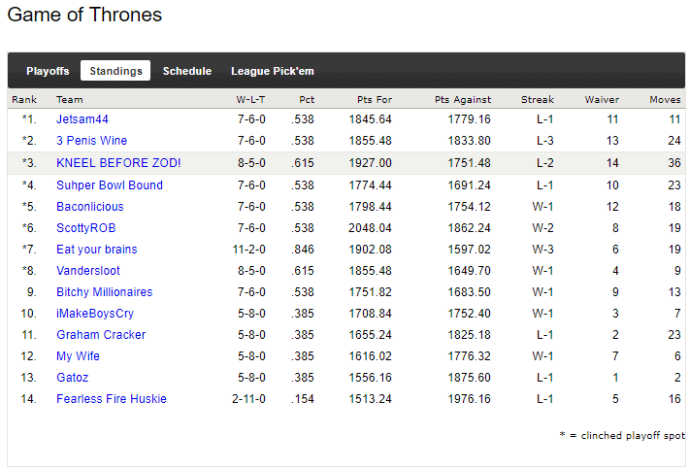The width and height of the screenshot is (689, 469).
Task: Click the .154 win percentage
Action: click(302, 399)
